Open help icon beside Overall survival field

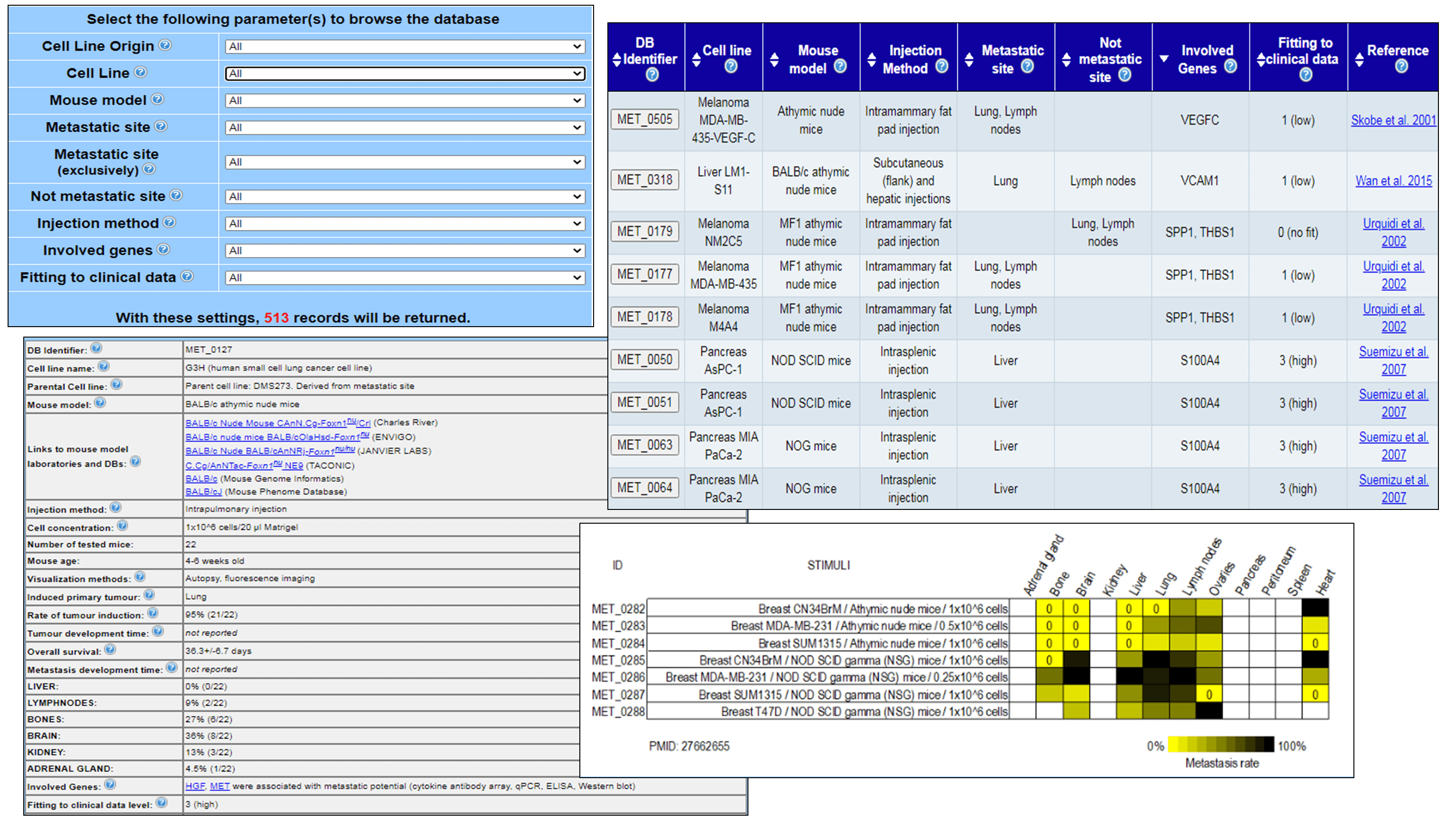point(110,649)
